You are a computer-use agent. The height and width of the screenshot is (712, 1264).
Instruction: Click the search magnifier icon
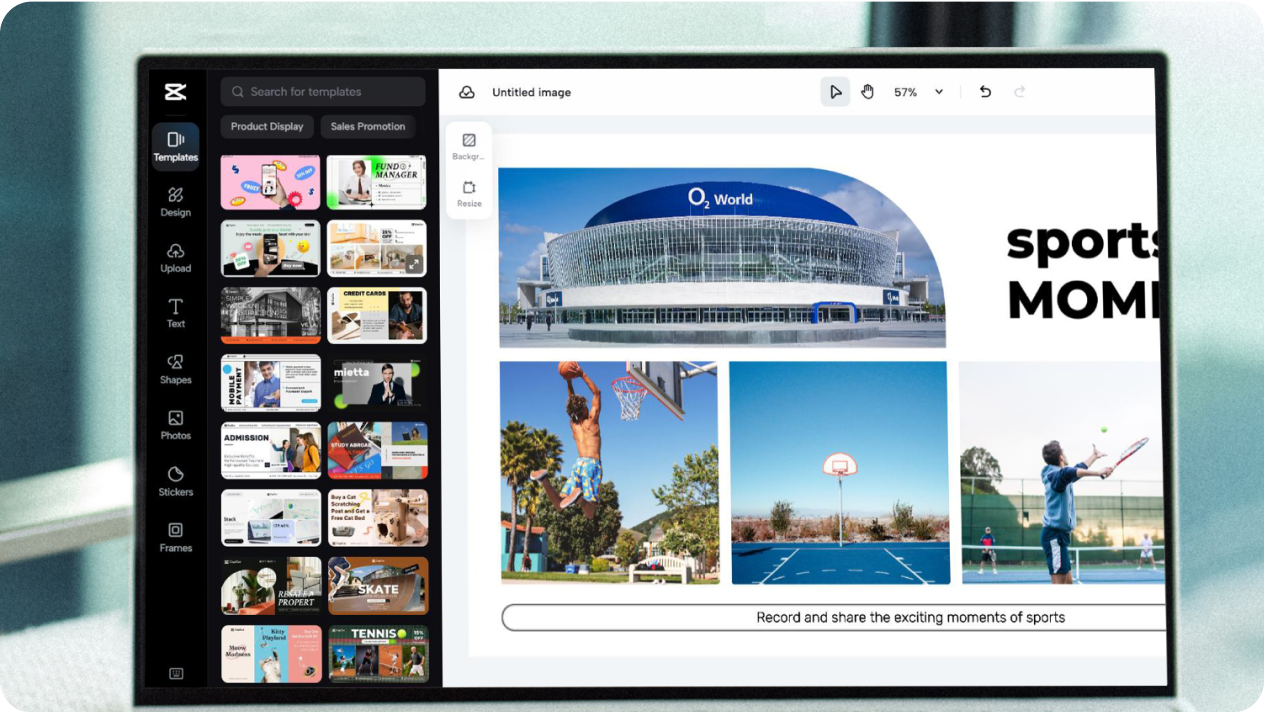click(x=238, y=92)
